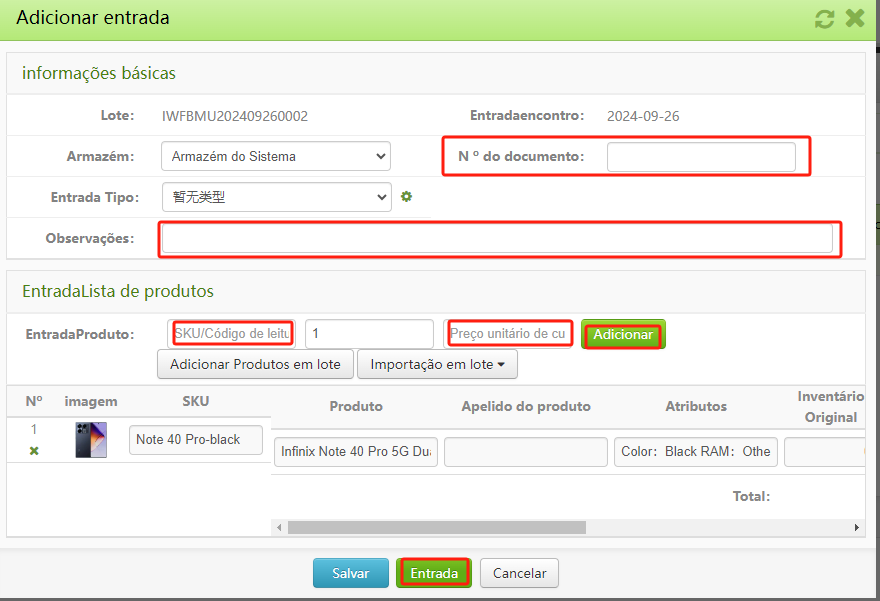Expand the Entrada Tipo dropdown
880x601 pixels.
275,197
